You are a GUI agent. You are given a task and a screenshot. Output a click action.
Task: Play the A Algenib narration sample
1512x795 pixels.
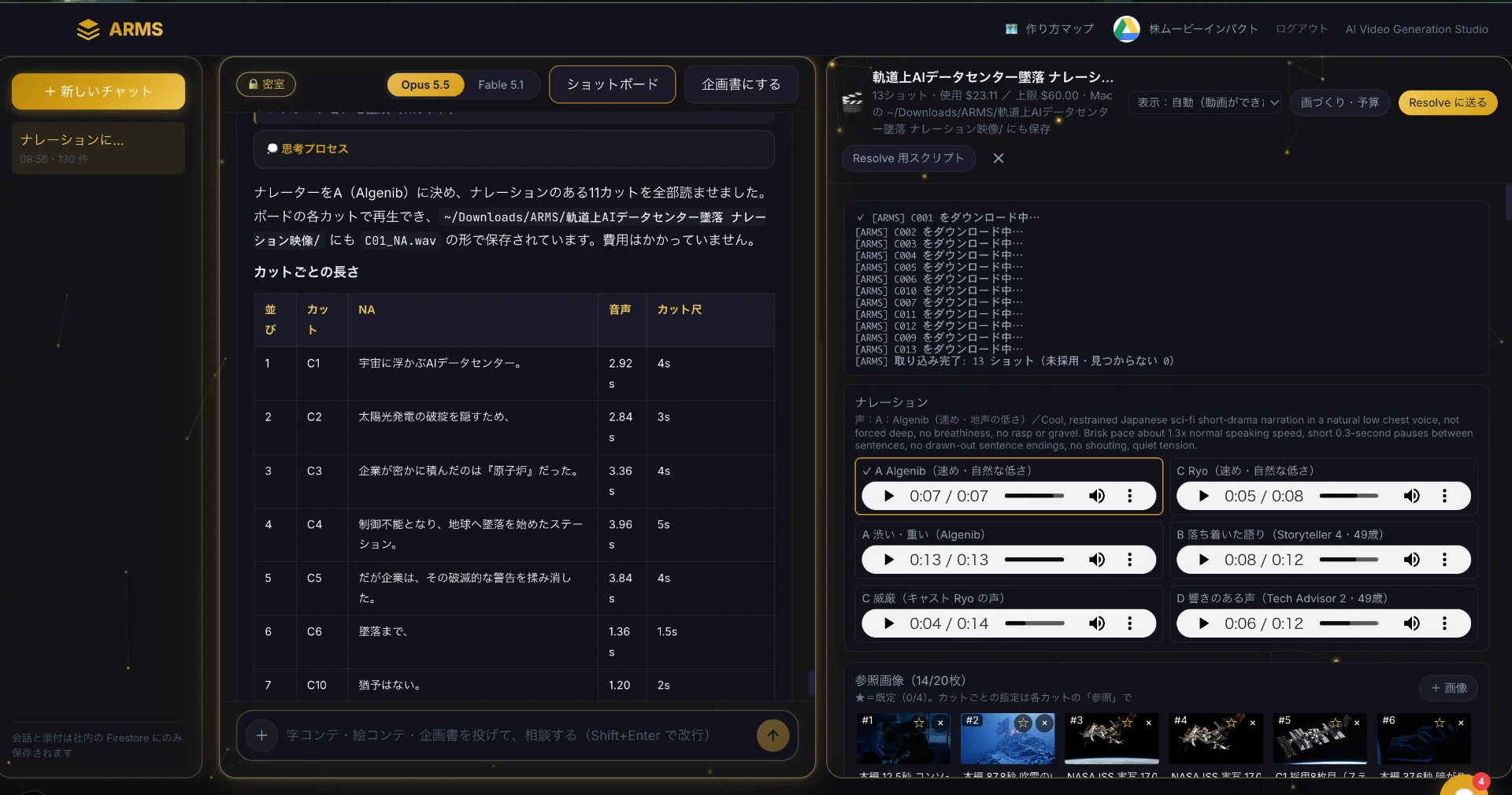click(889, 496)
